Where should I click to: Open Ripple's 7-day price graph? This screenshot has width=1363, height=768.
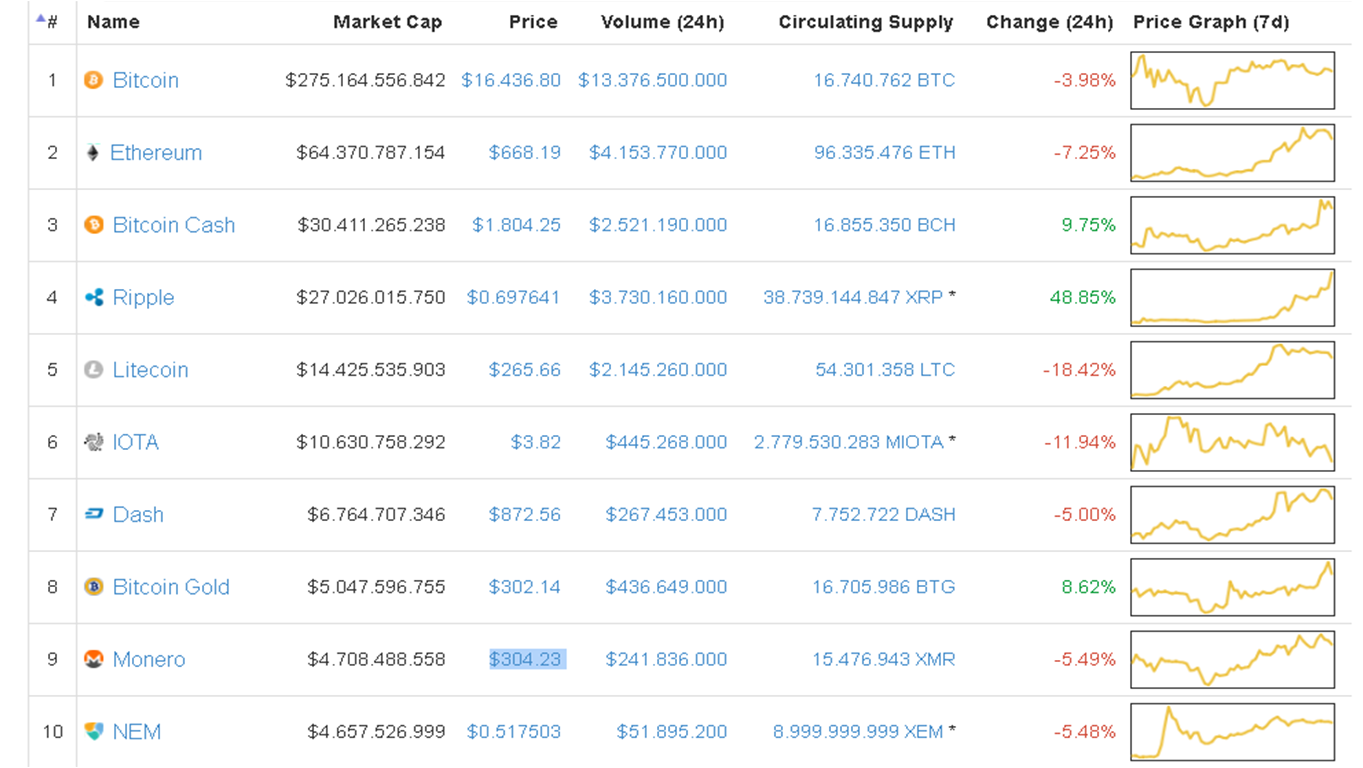[x=1233, y=297]
